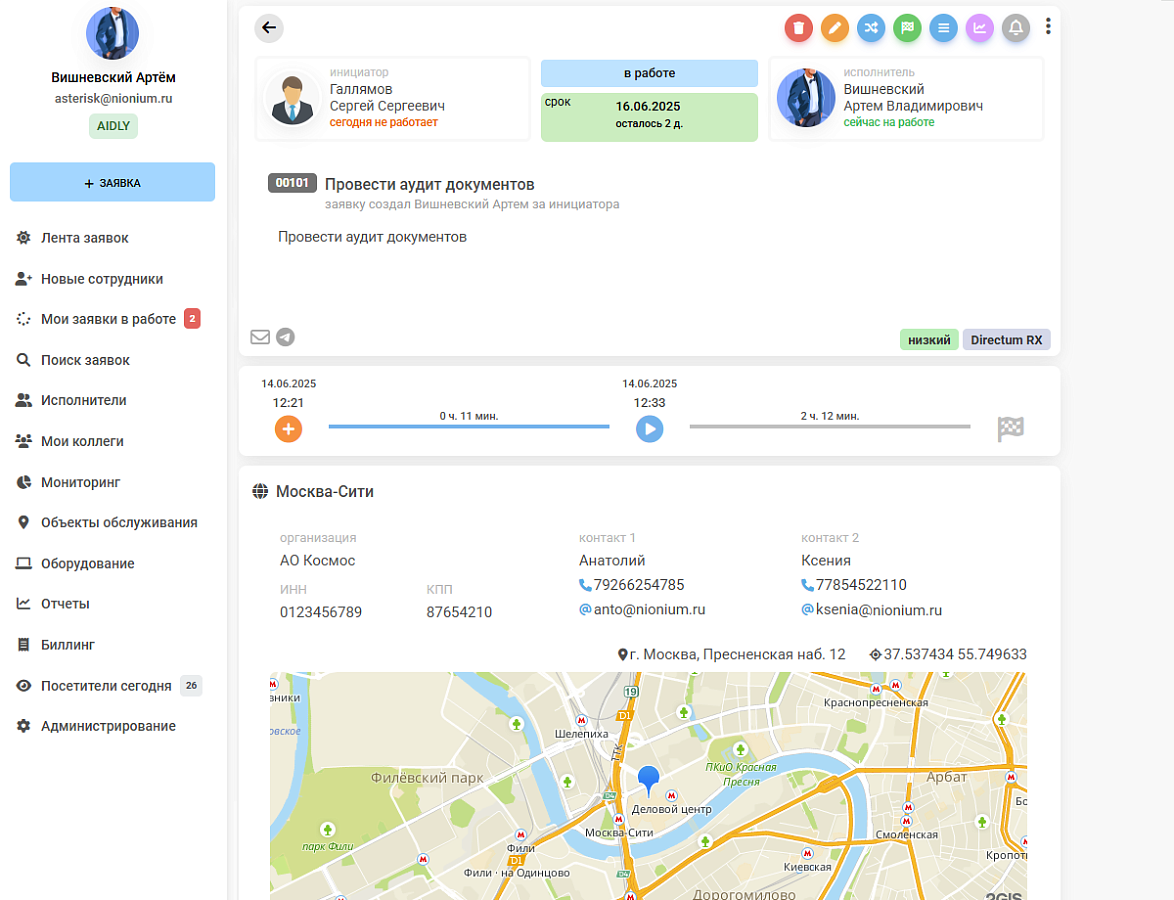Click the blue list lines icon
1174x900 pixels.
(x=943, y=28)
